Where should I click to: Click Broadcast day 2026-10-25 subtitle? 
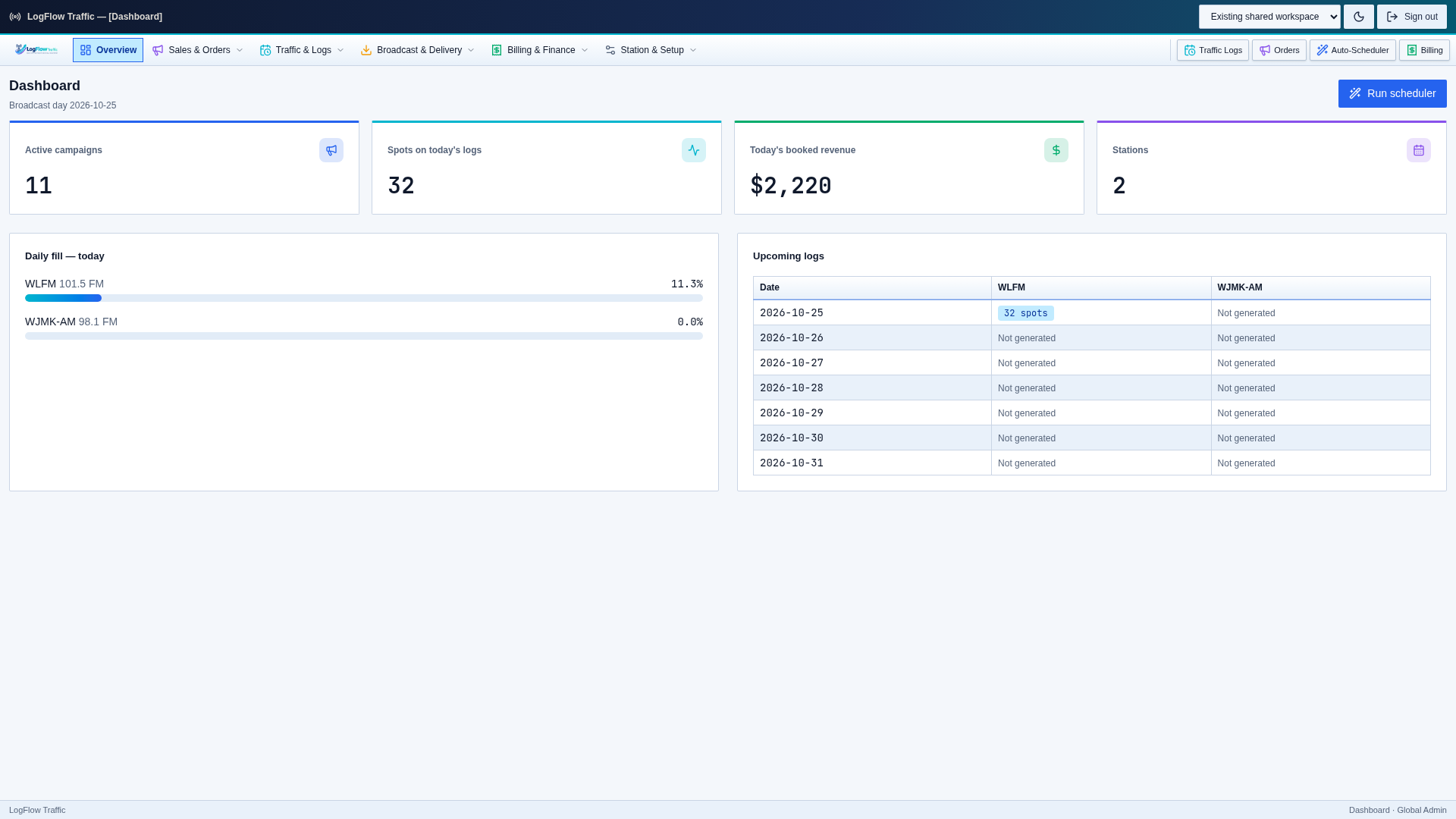pyautogui.click(x=62, y=105)
